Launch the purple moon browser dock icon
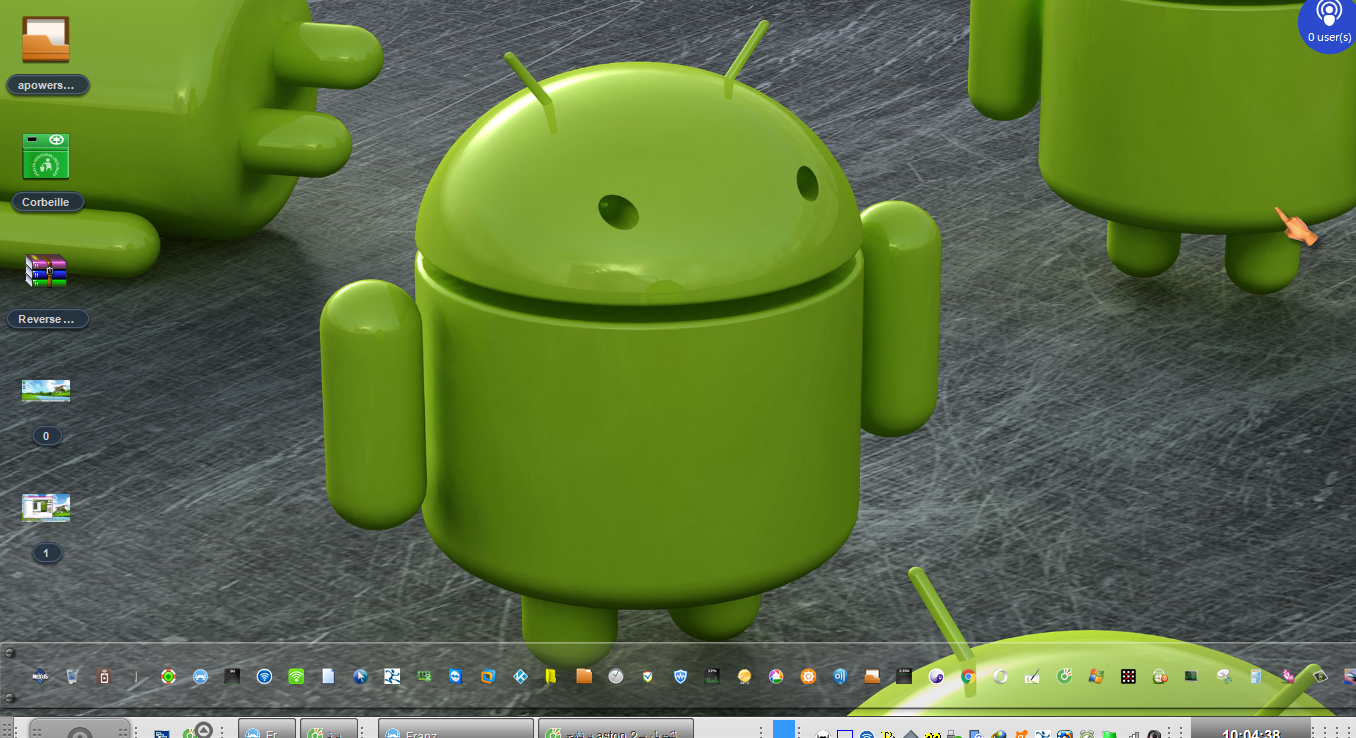The image size is (1356, 738). [x=936, y=676]
